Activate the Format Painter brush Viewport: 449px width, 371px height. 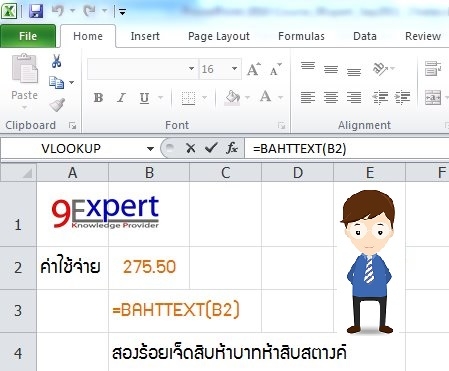click(x=57, y=105)
